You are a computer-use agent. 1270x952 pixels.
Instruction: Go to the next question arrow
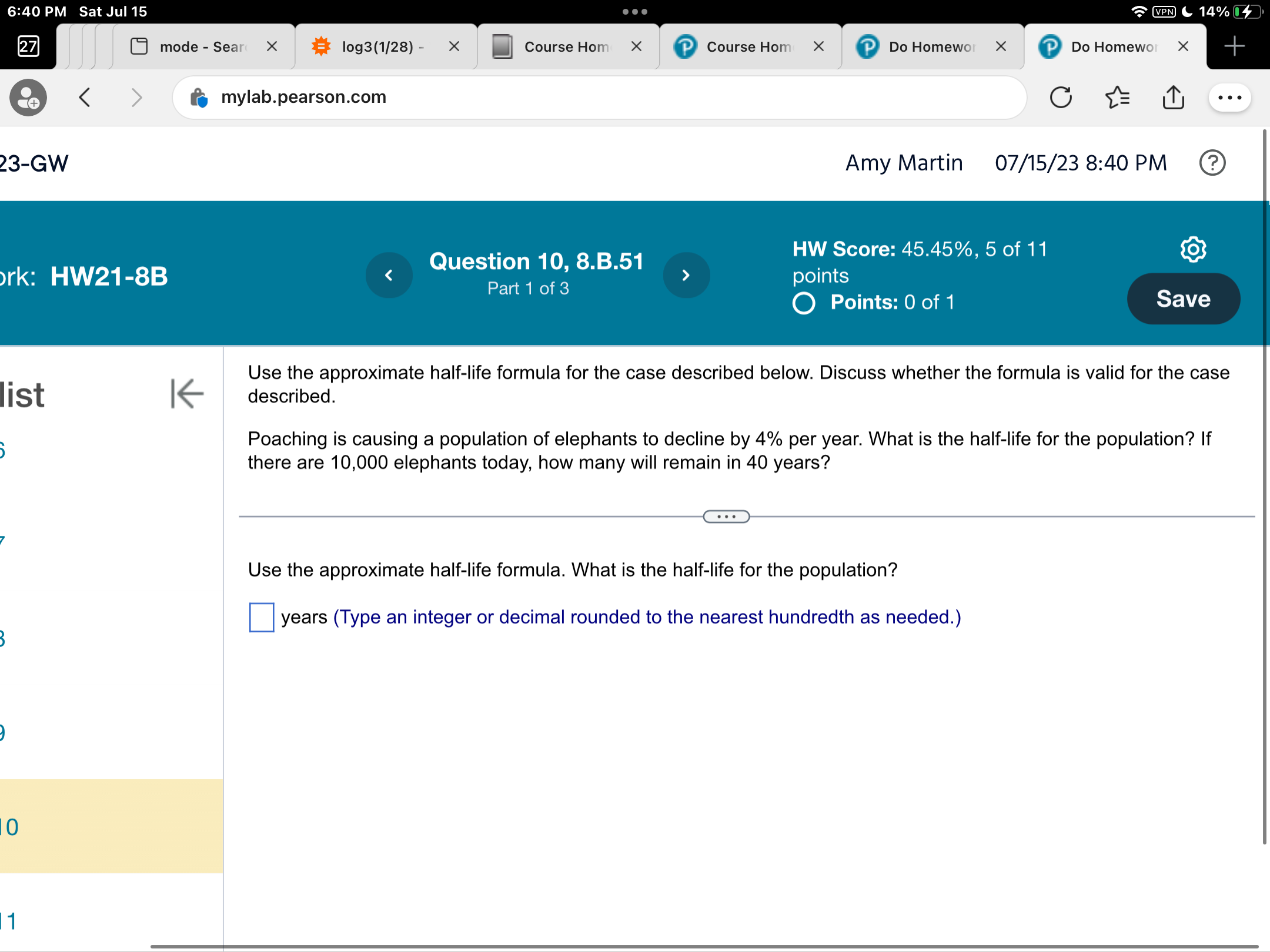686,275
